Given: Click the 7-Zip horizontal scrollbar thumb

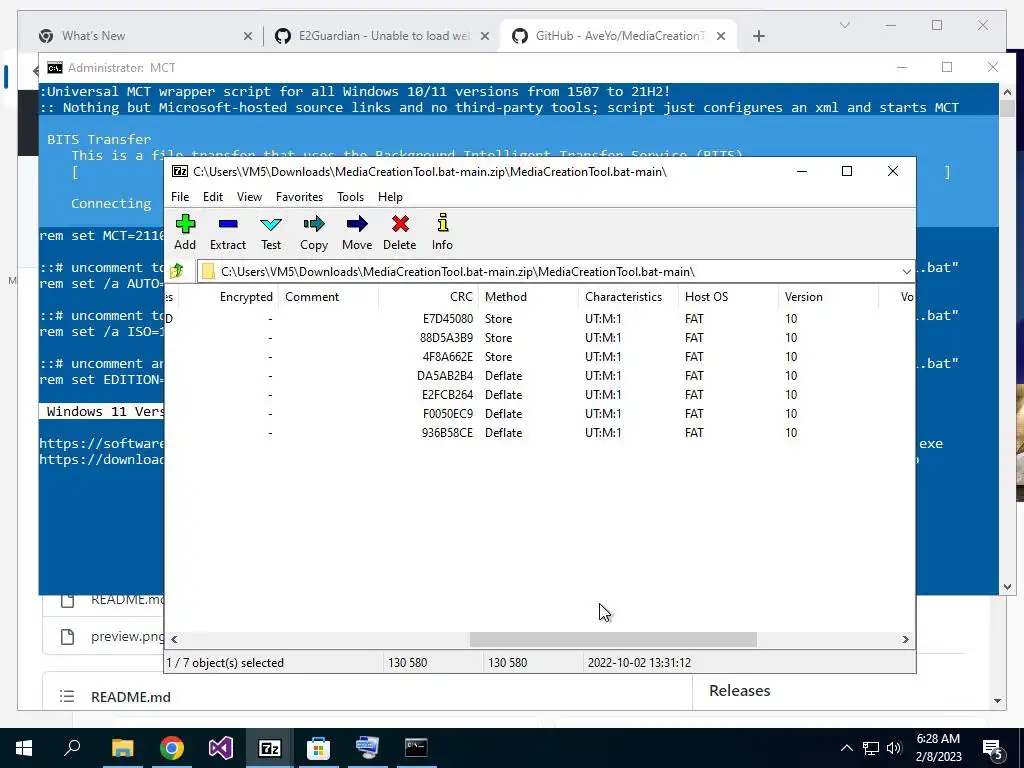Looking at the screenshot, I should tap(613, 639).
